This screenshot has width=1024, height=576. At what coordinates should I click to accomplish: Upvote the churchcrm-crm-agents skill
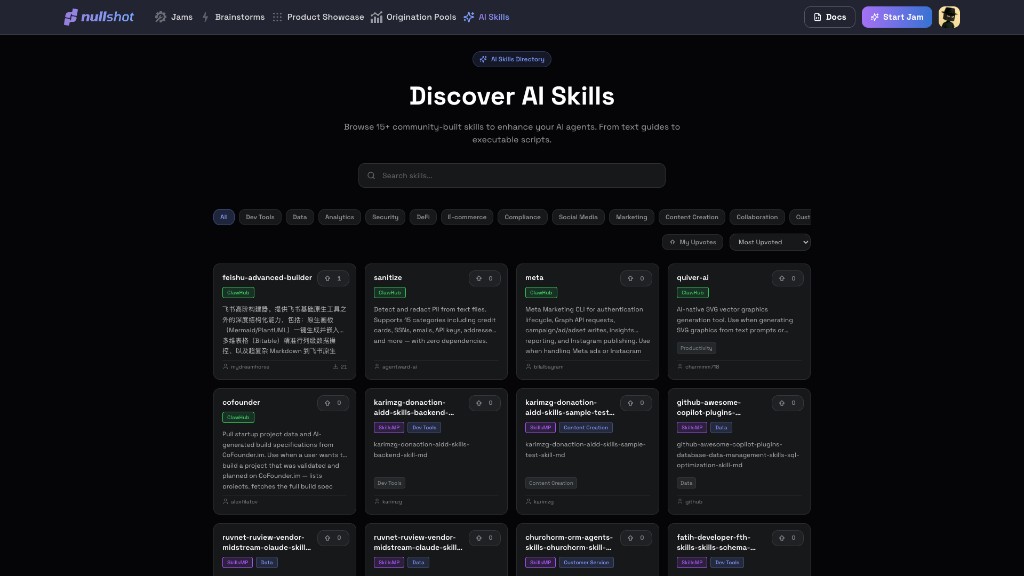[x=636, y=538]
